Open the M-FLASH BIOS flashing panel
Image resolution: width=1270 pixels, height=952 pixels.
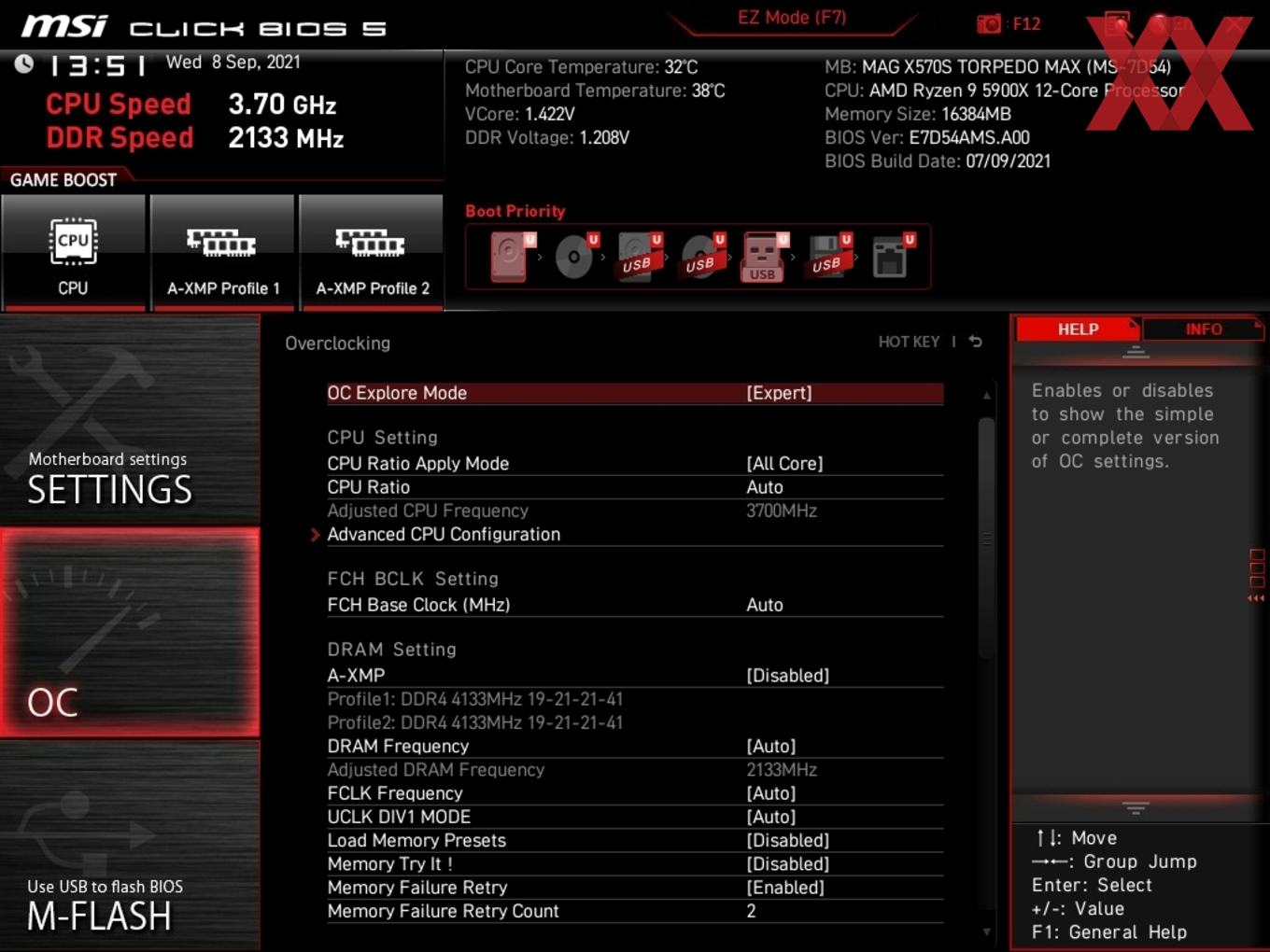[130, 847]
